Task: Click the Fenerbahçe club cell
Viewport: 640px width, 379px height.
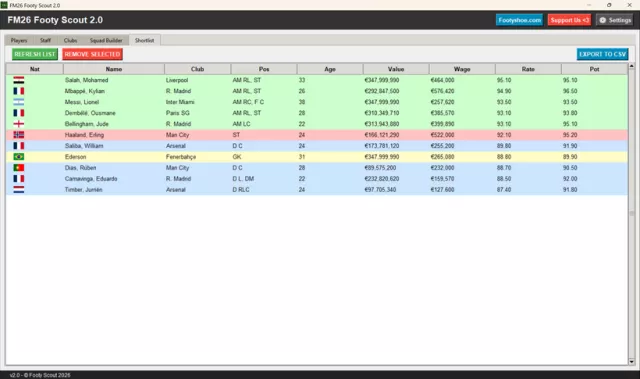Action: 181,157
